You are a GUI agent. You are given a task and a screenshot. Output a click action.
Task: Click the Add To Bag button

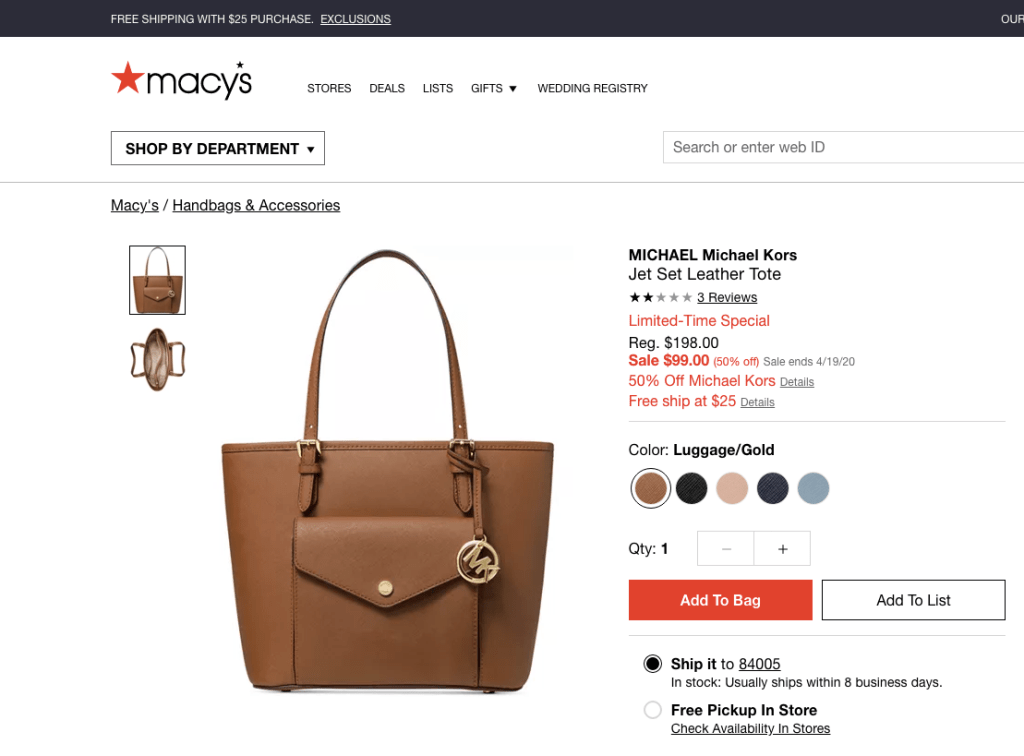(720, 600)
